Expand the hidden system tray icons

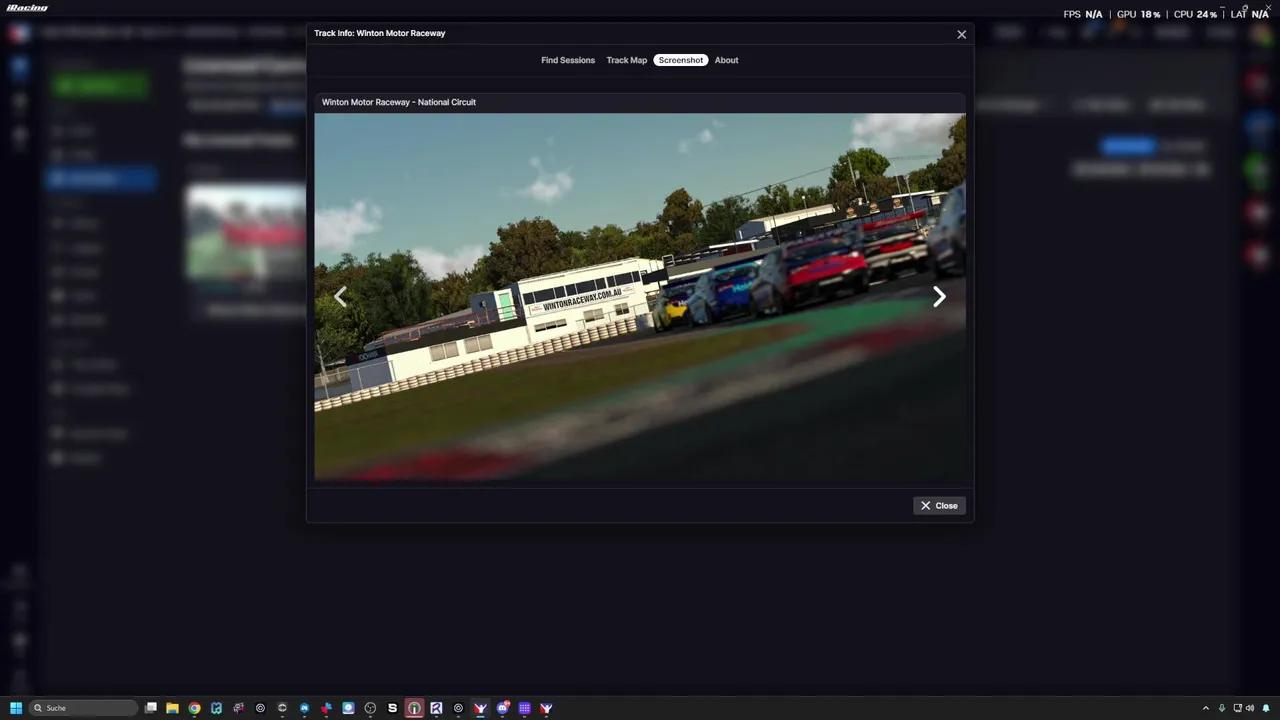coord(1206,708)
